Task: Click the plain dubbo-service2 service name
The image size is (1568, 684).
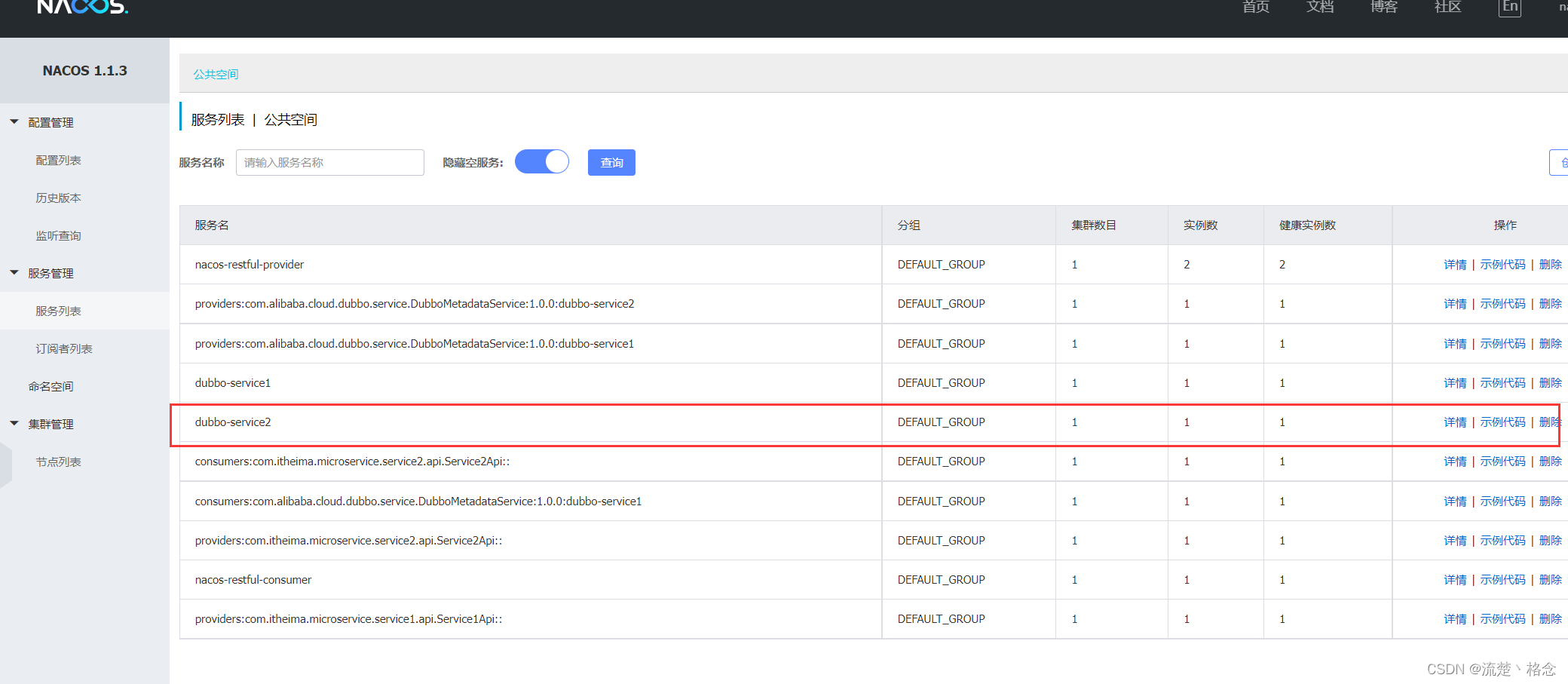Action: click(233, 422)
